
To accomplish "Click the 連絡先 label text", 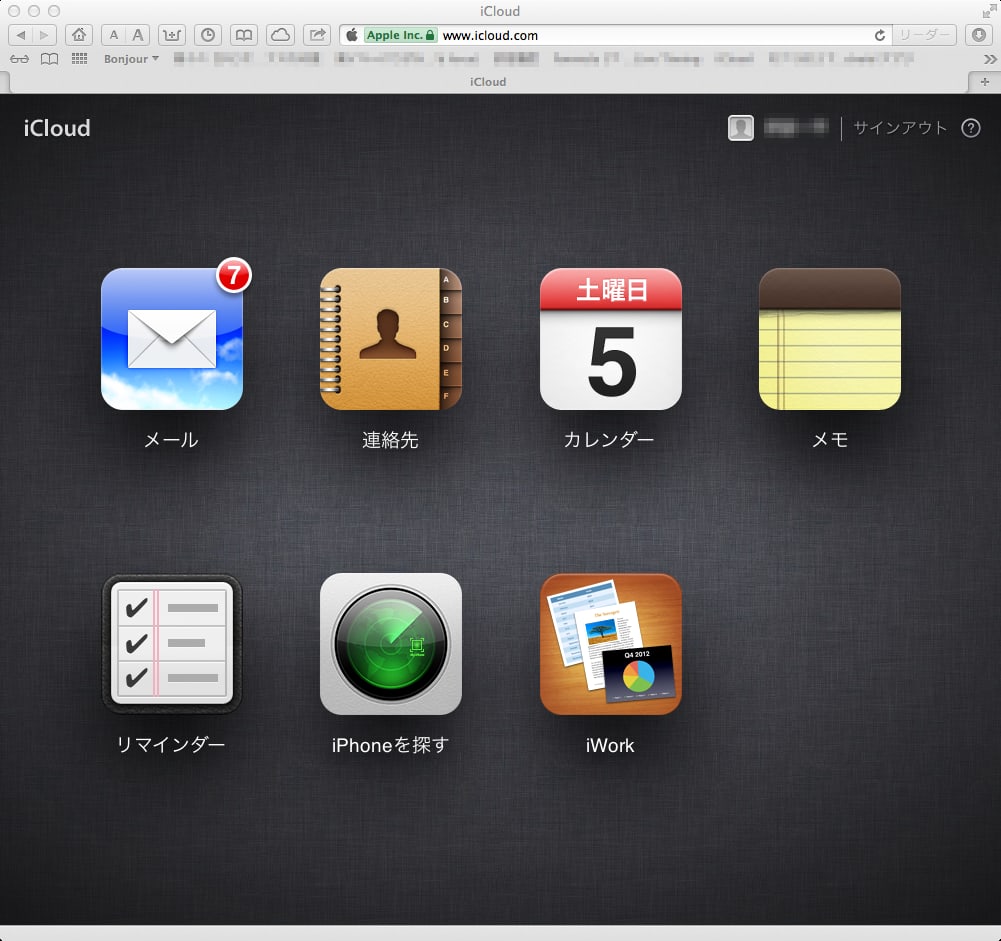I will click(x=390, y=440).
